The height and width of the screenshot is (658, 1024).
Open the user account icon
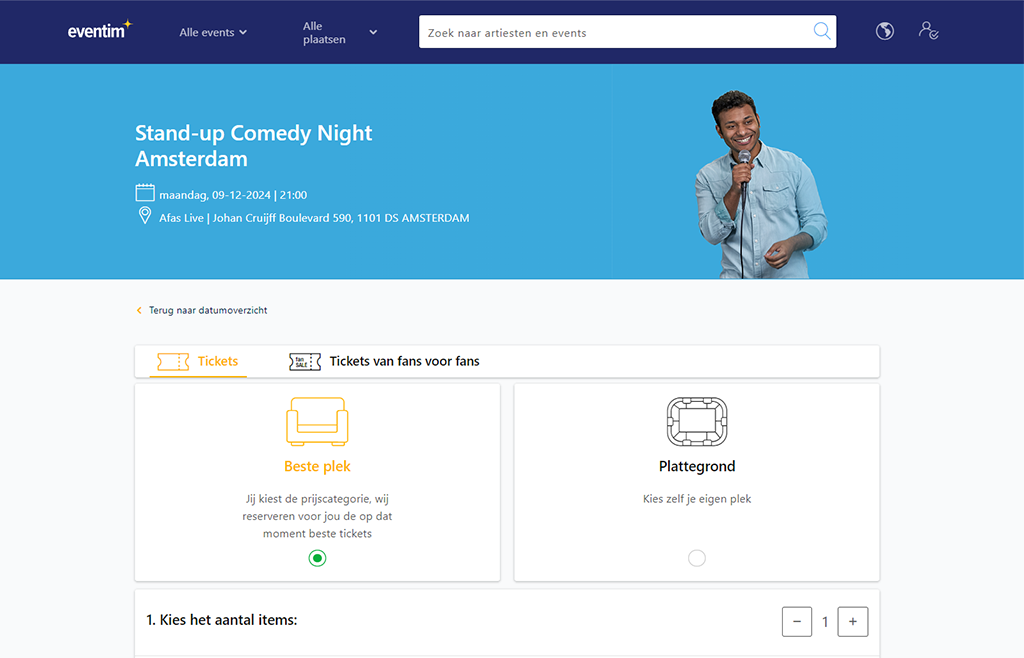pyautogui.click(x=928, y=31)
